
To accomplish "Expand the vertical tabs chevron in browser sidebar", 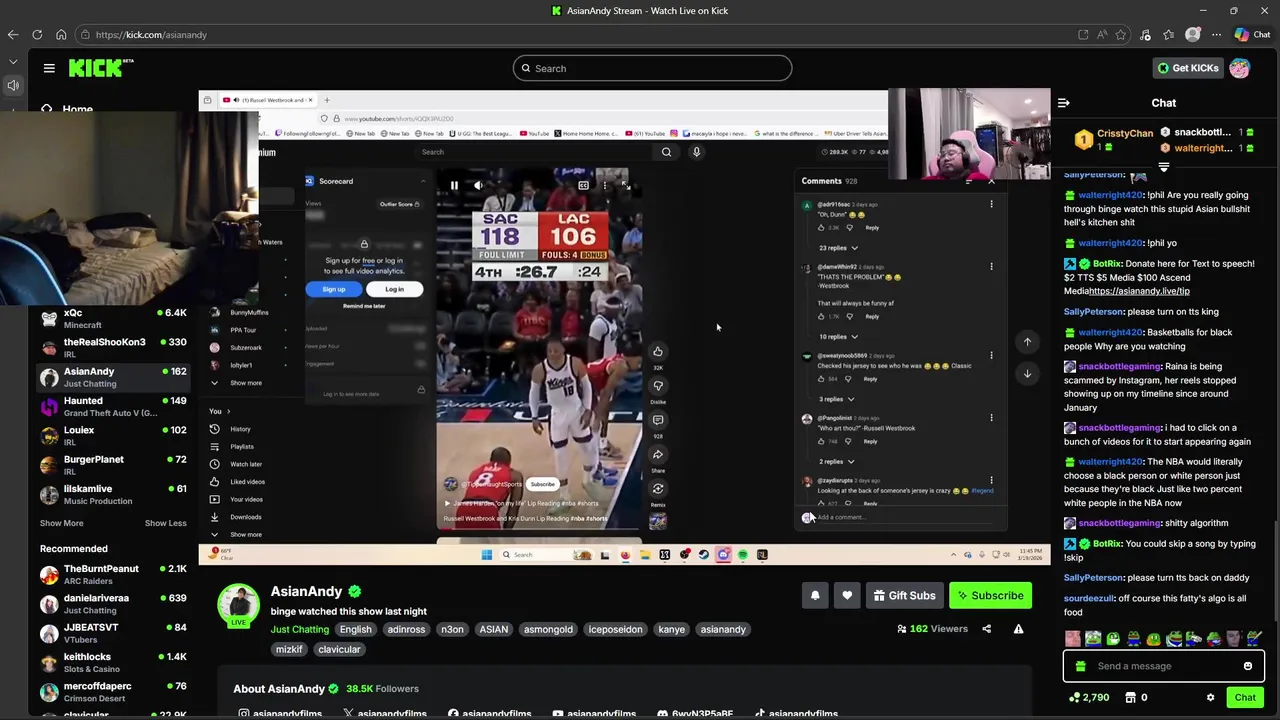I will pyautogui.click(x=13, y=62).
